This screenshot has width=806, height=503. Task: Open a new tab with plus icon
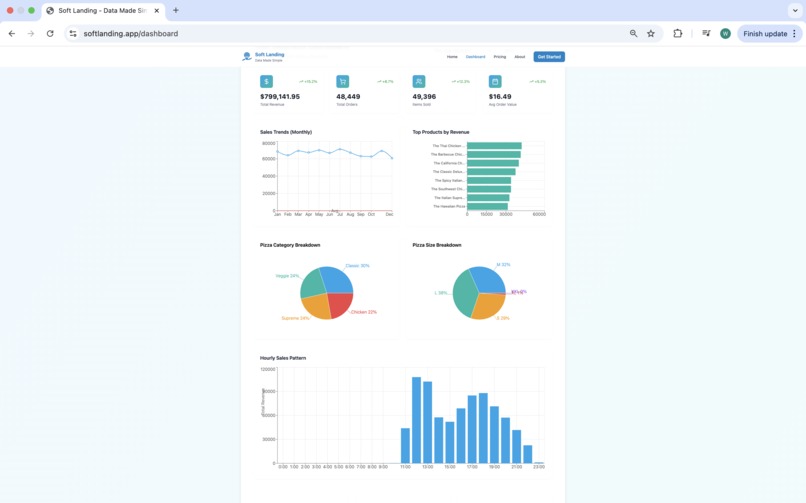point(176,10)
